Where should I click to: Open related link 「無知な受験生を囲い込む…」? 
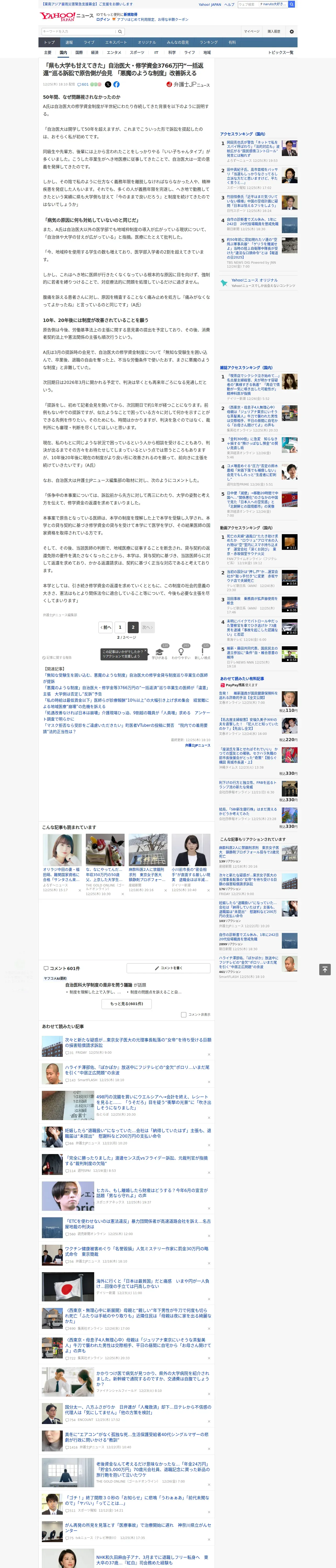point(125,678)
